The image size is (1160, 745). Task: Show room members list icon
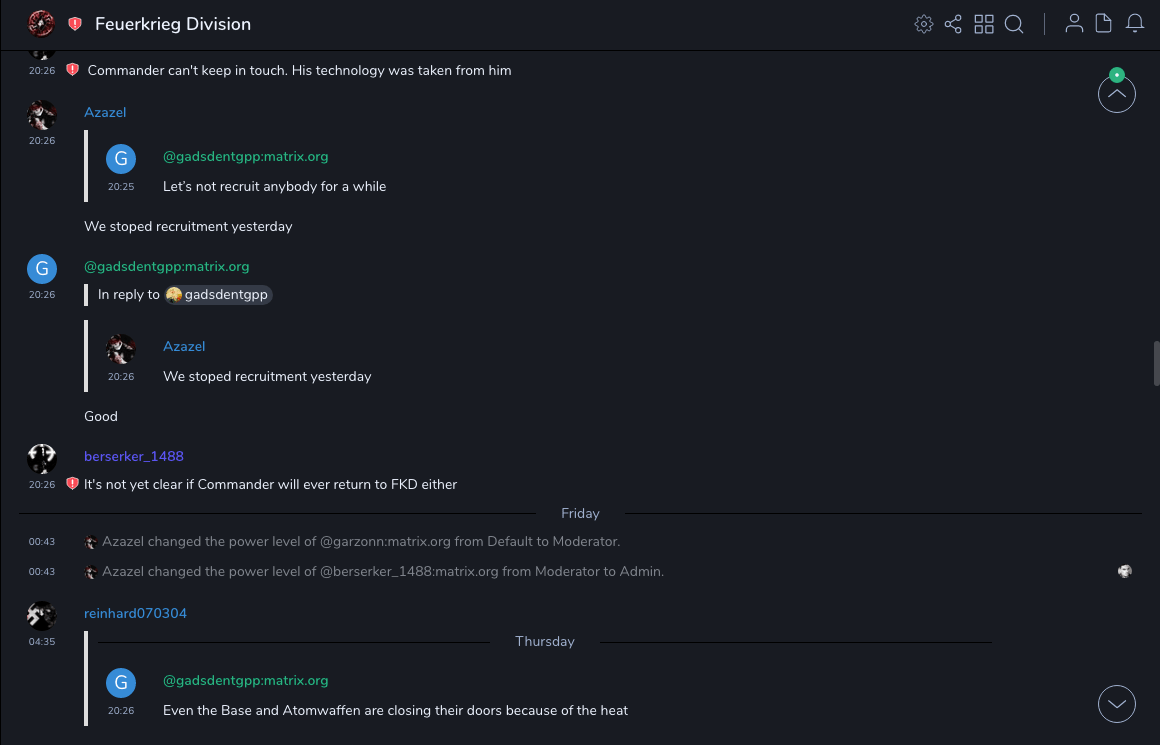[1074, 24]
